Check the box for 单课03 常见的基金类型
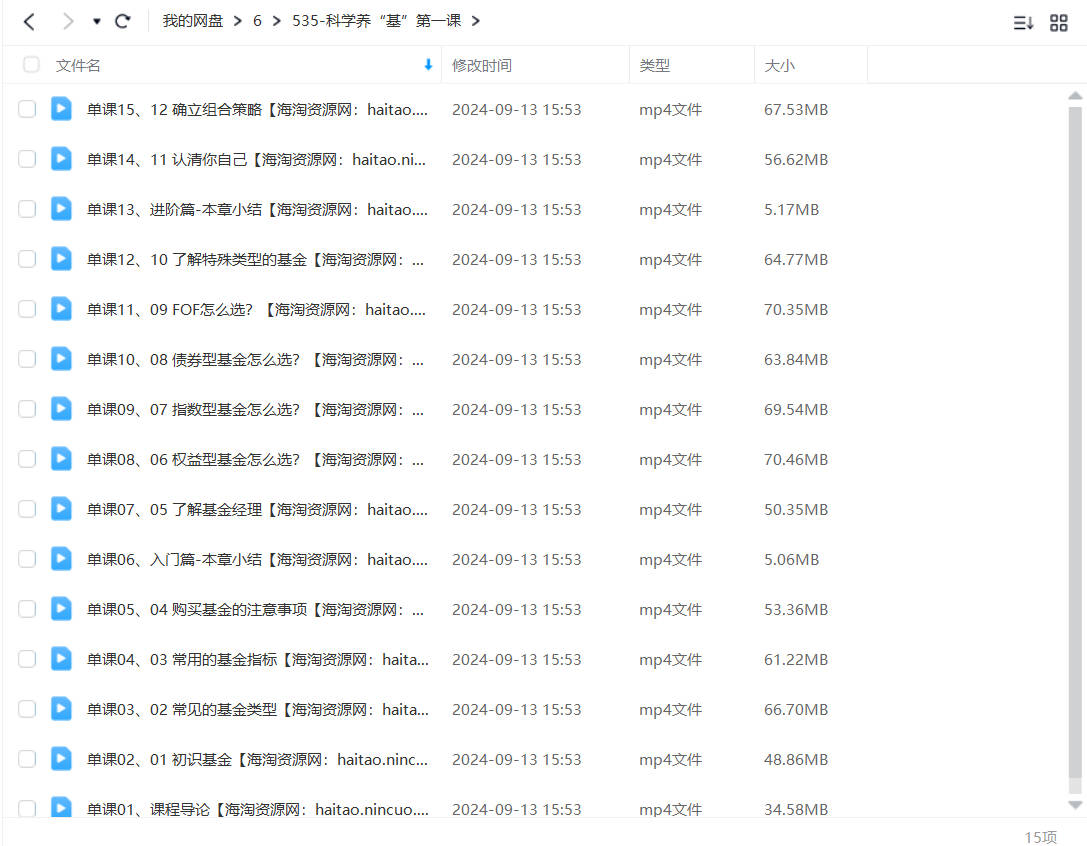 tap(27, 709)
